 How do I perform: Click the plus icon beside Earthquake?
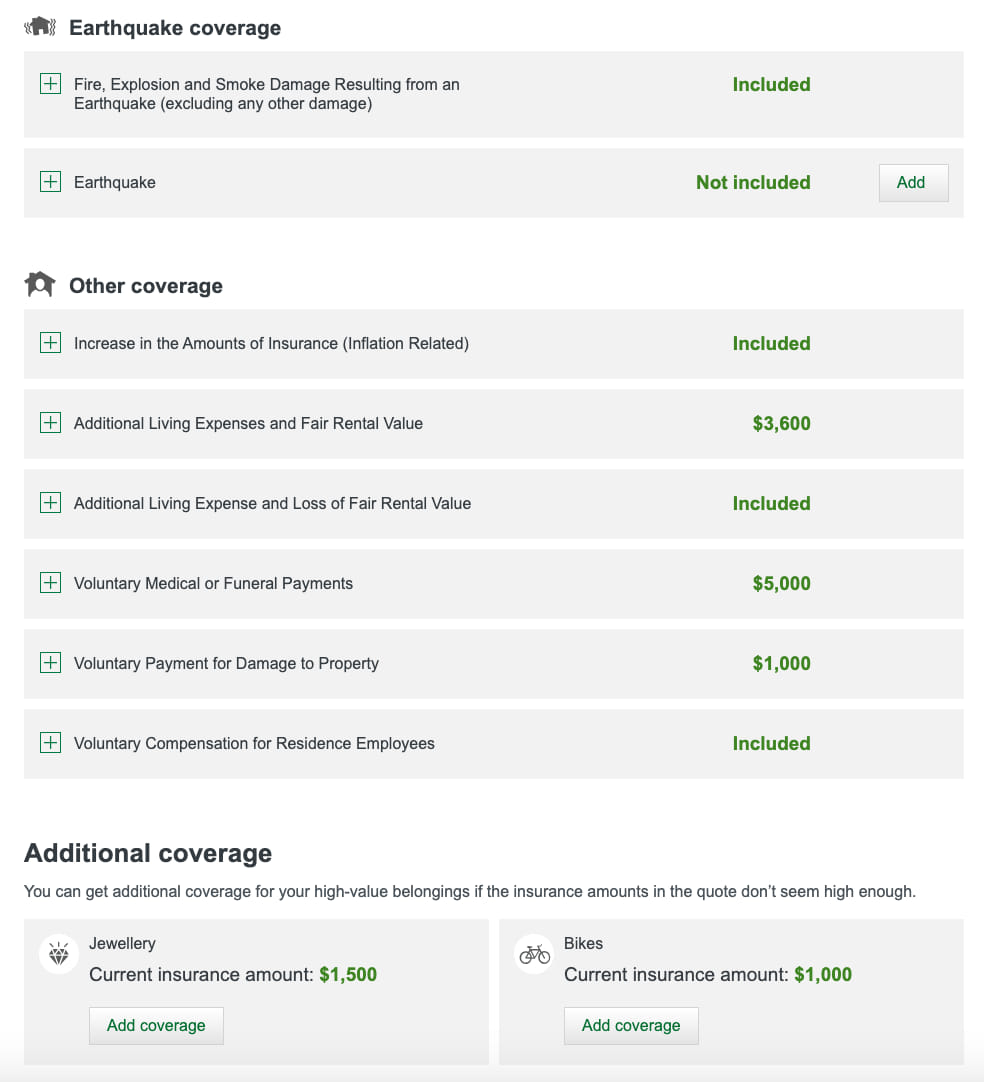tap(50, 182)
